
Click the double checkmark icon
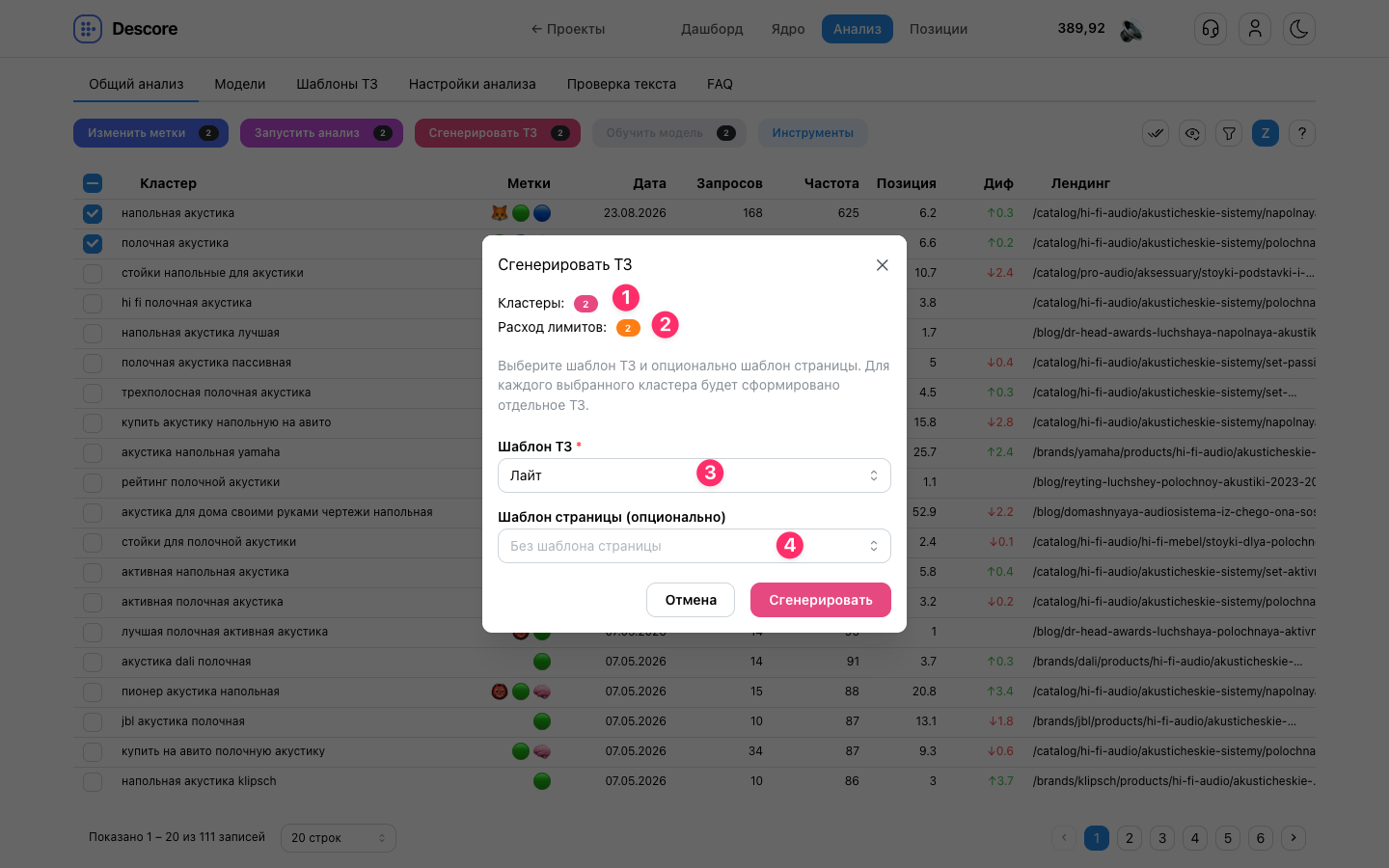pyautogui.click(x=1156, y=133)
